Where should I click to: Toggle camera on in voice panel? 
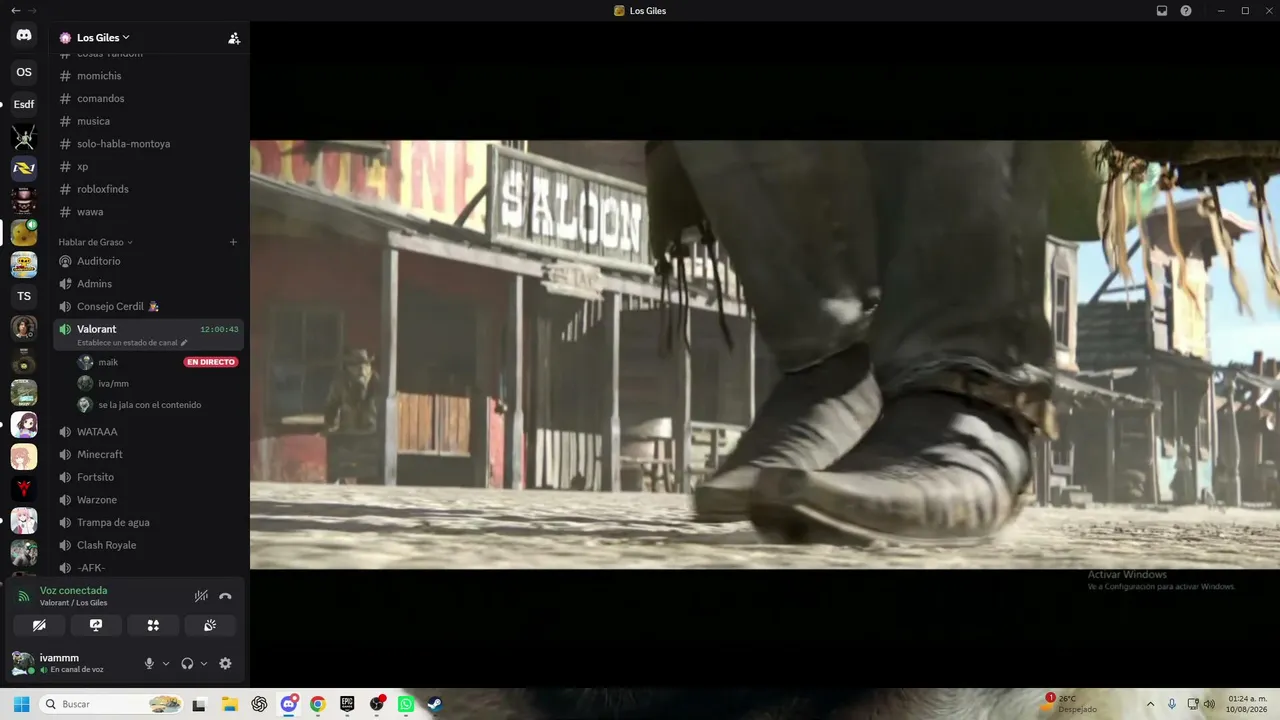pyautogui.click(x=39, y=625)
